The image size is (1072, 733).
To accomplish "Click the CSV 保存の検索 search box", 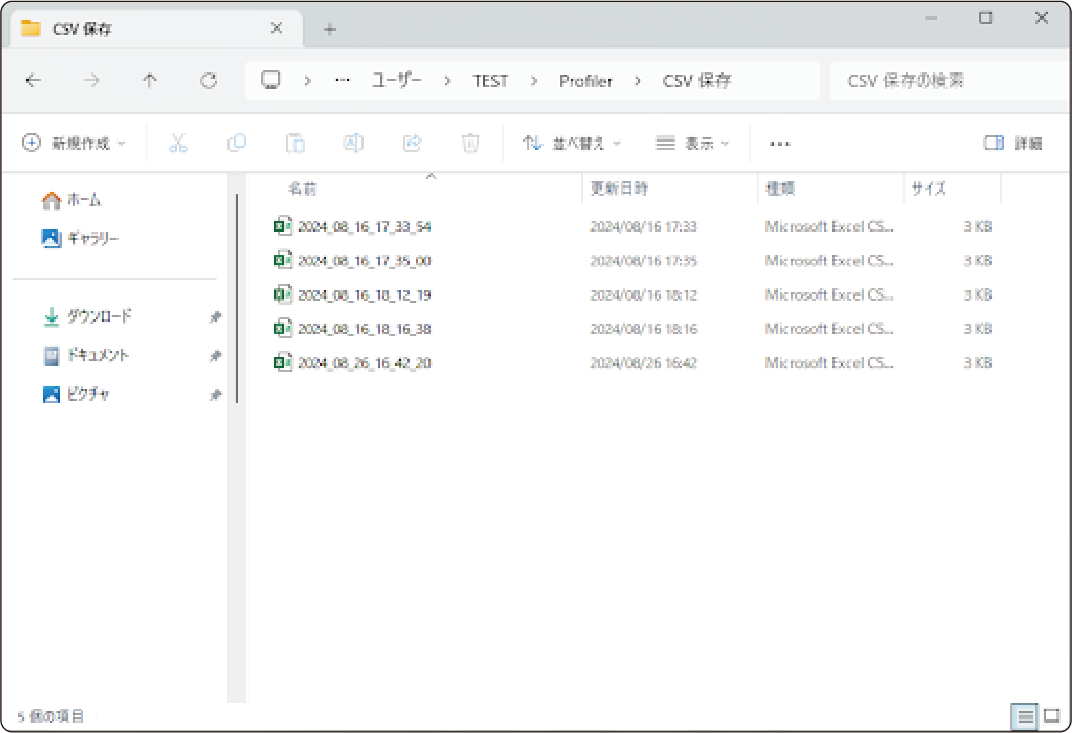I will (x=945, y=81).
